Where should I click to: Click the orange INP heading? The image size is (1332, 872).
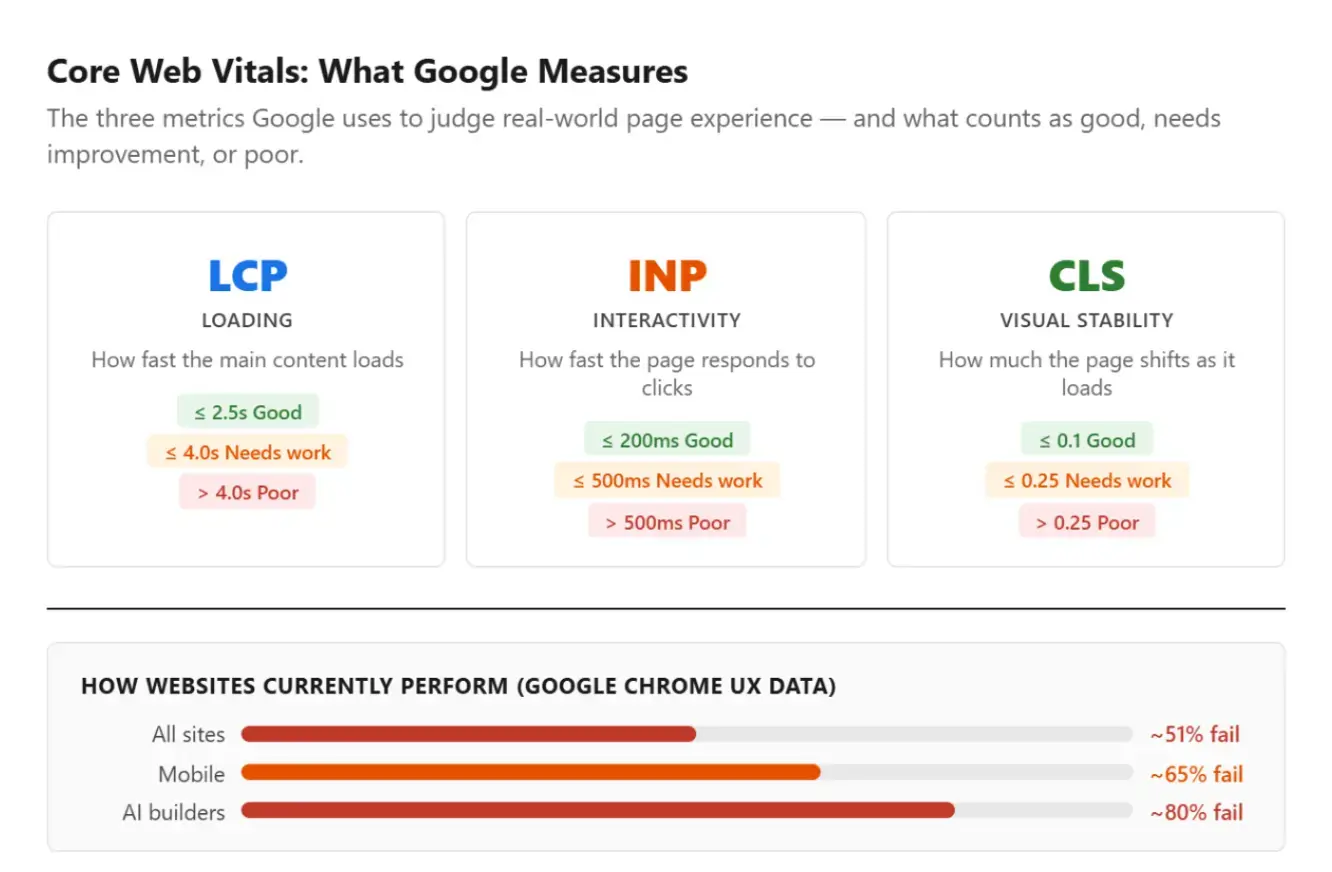666,275
